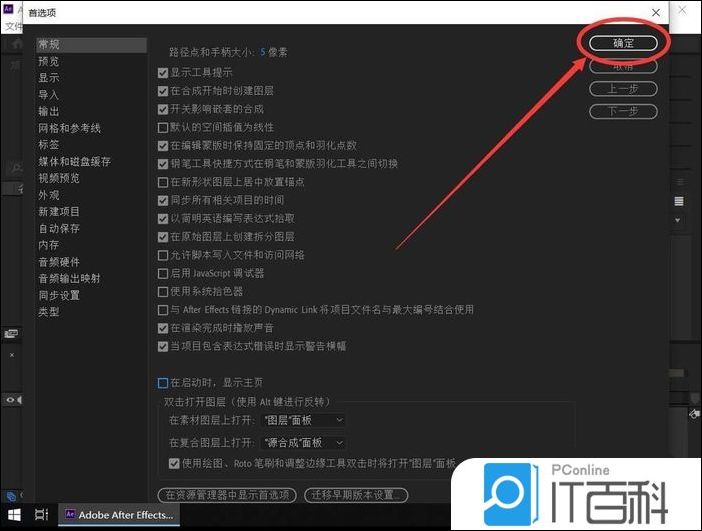Open the 媒体和磁盘缓存 preferences category
Screen dimensions: 702x531
tap(74, 162)
